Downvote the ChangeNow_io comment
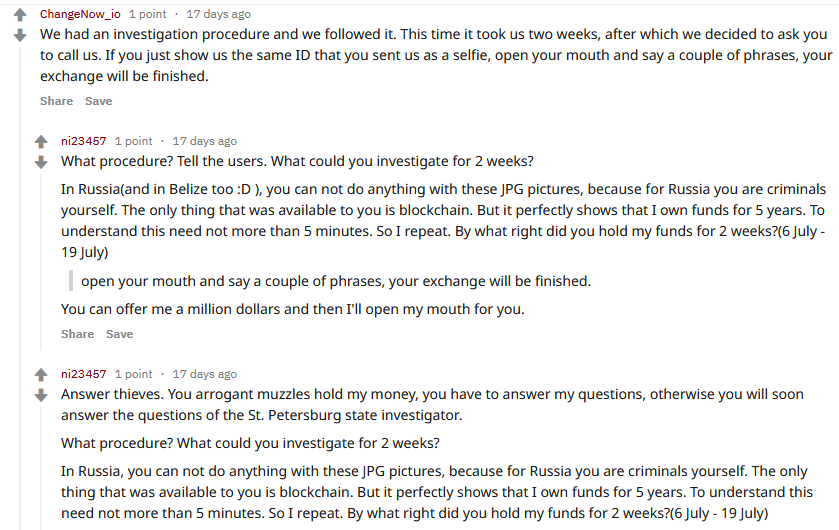839x530 pixels. tap(20, 36)
